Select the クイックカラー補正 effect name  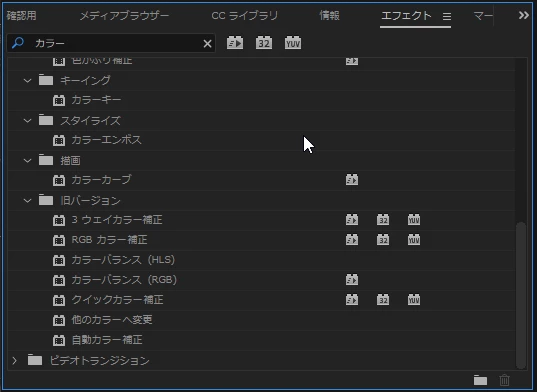[117, 300]
